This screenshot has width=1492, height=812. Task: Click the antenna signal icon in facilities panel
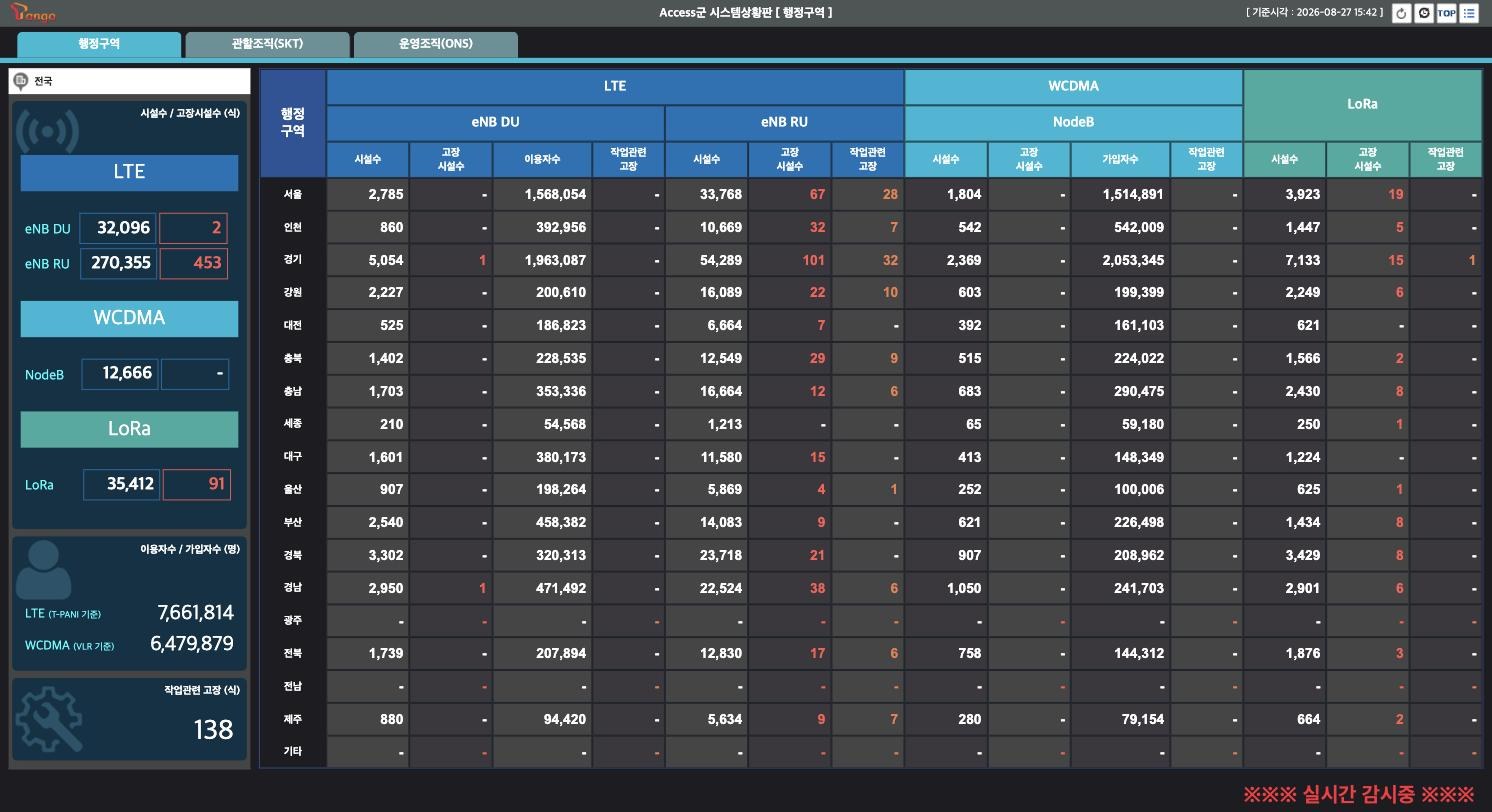(x=48, y=131)
